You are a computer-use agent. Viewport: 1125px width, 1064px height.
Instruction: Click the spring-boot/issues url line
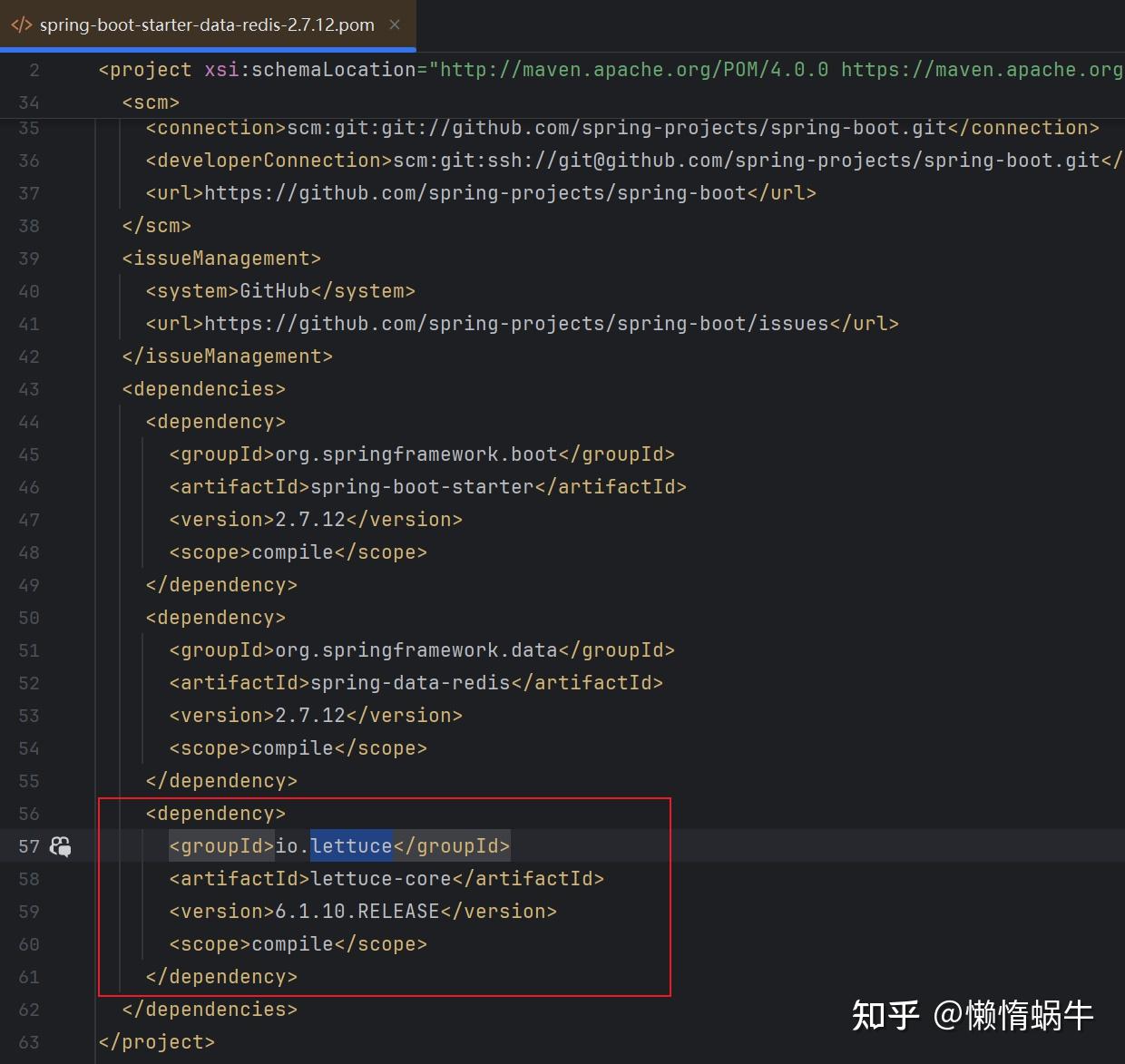coord(522,324)
